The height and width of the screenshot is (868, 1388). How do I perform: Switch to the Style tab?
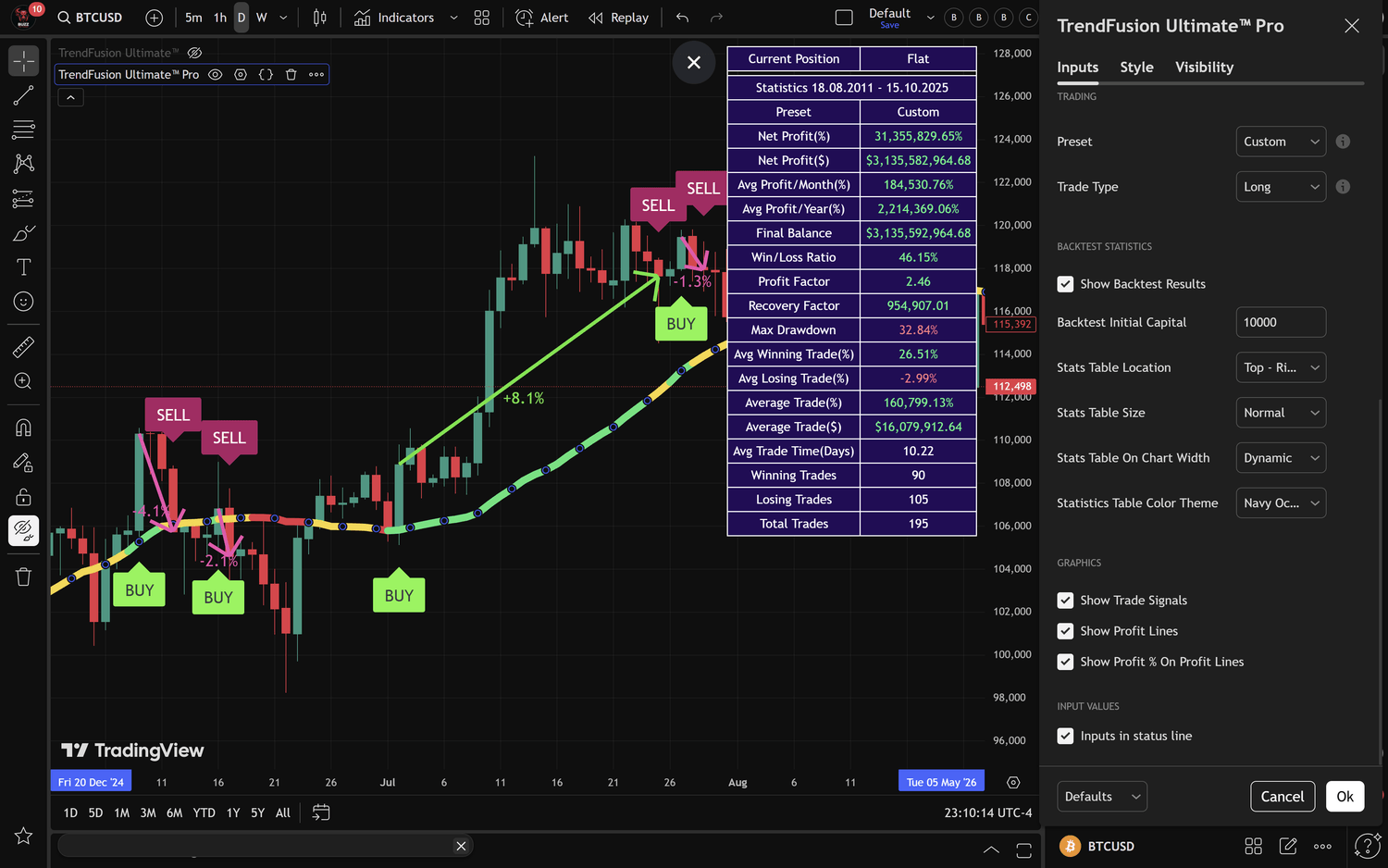[x=1136, y=67]
